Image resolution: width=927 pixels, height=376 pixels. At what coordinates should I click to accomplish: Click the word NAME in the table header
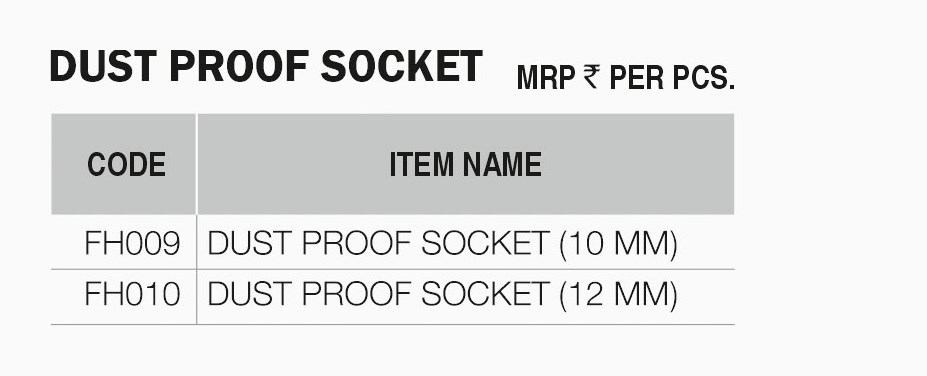(x=503, y=164)
